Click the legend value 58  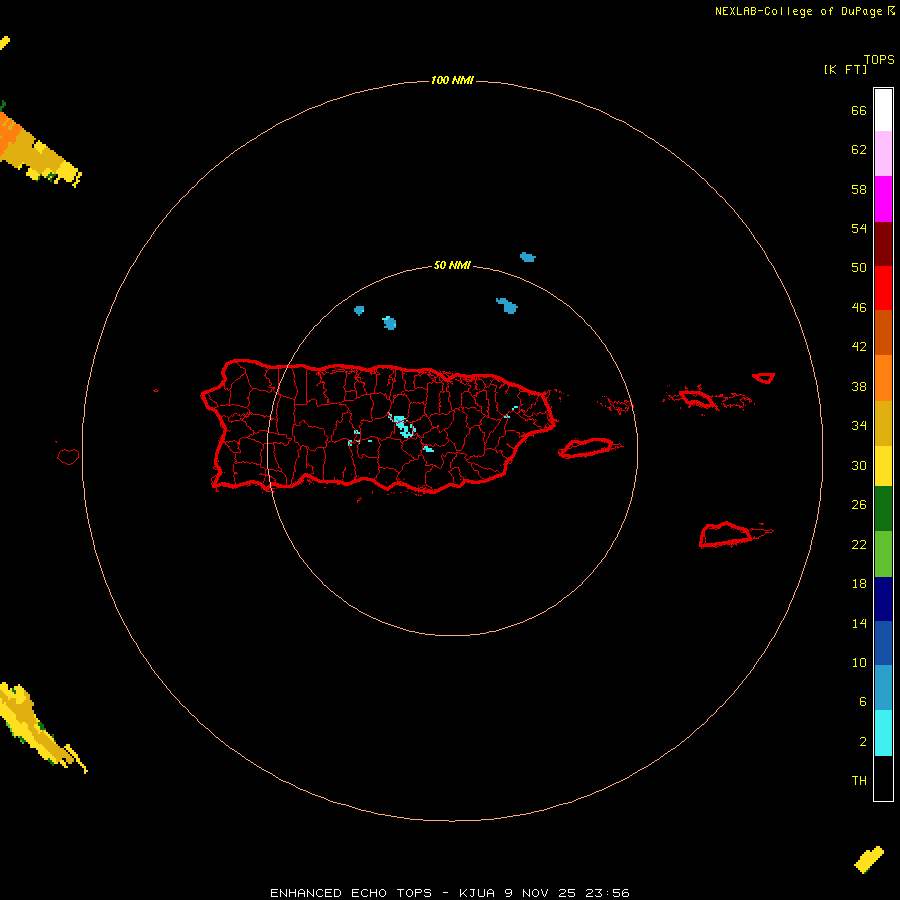(859, 189)
